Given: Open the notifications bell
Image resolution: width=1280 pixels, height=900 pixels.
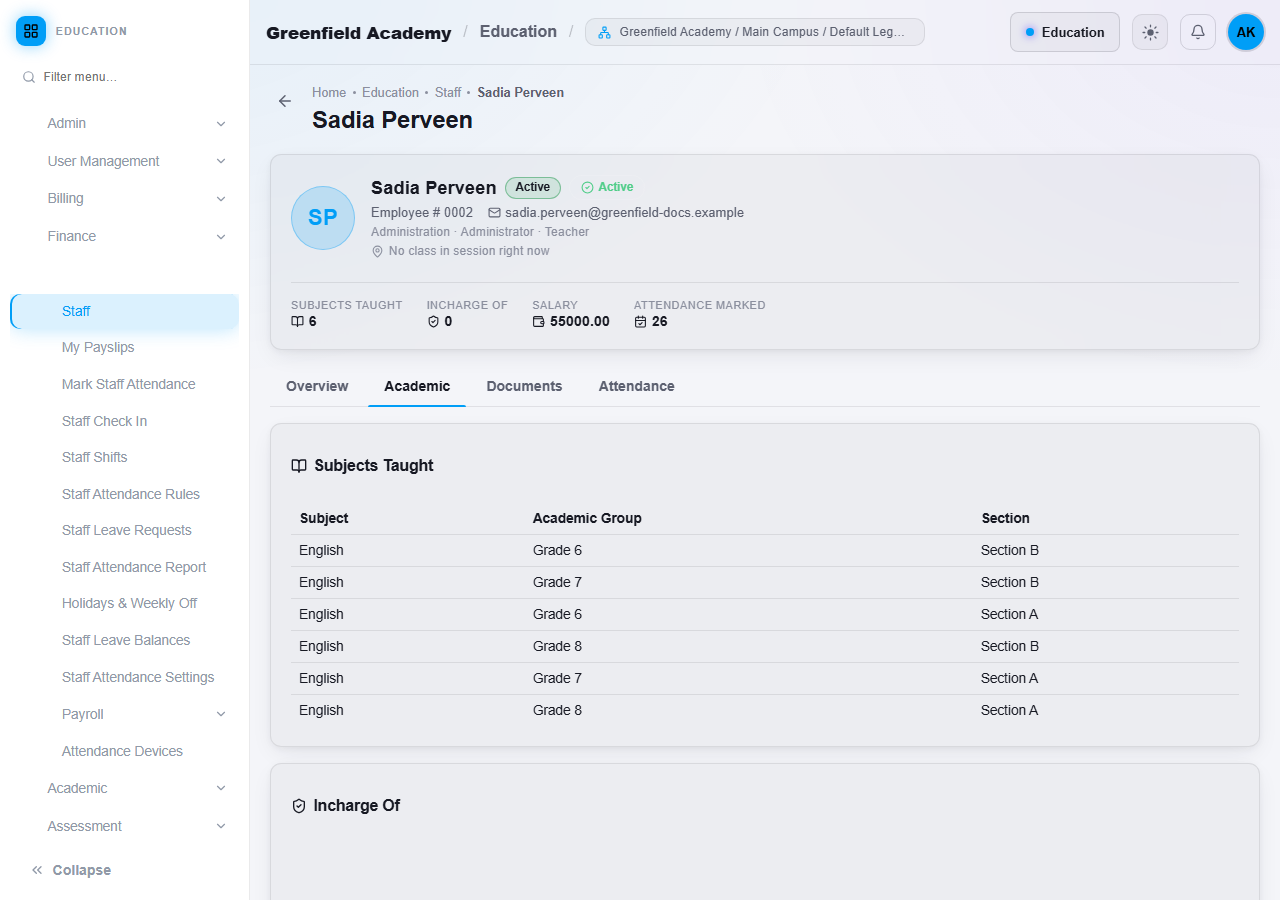Looking at the screenshot, I should tap(1198, 32).
